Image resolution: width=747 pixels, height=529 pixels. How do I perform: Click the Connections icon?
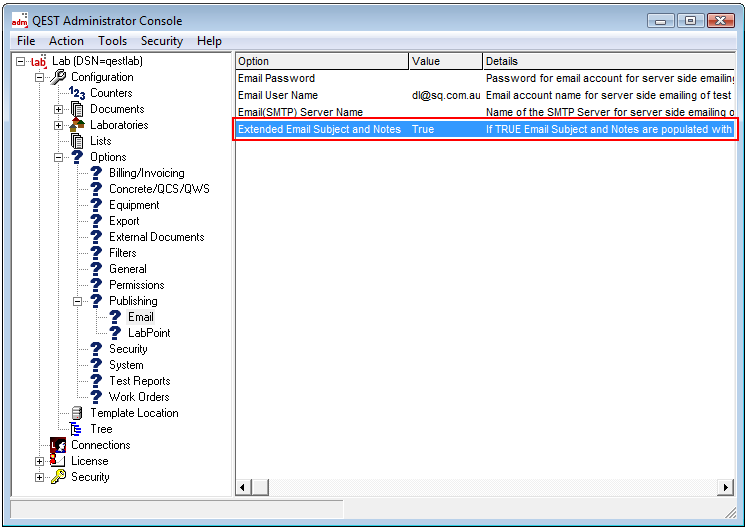click(58, 445)
